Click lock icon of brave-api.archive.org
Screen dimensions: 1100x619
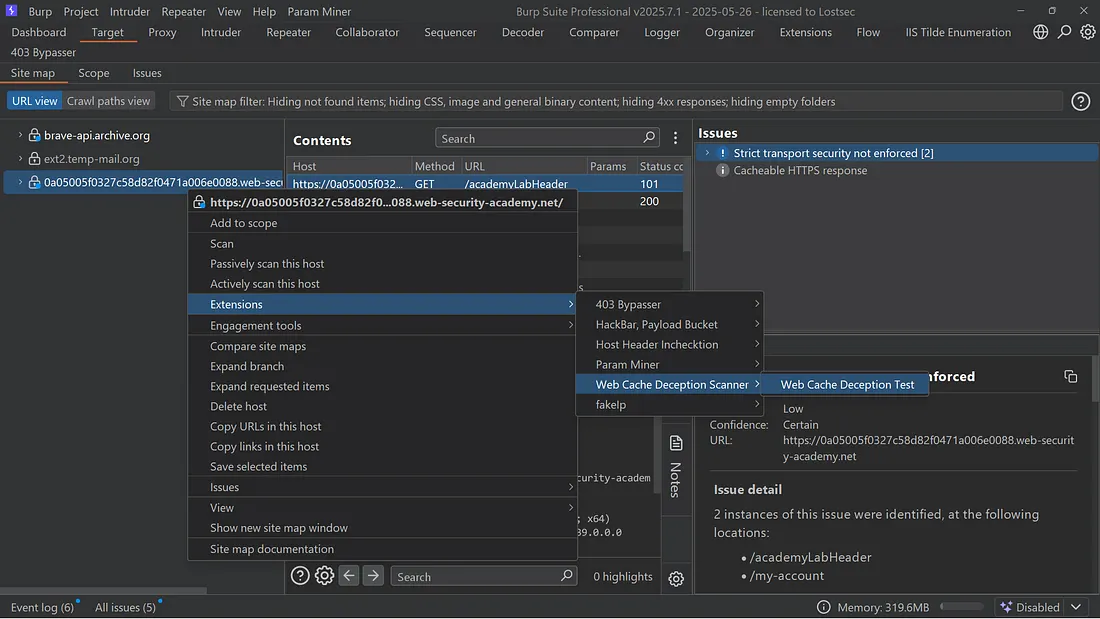[x=34, y=135]
